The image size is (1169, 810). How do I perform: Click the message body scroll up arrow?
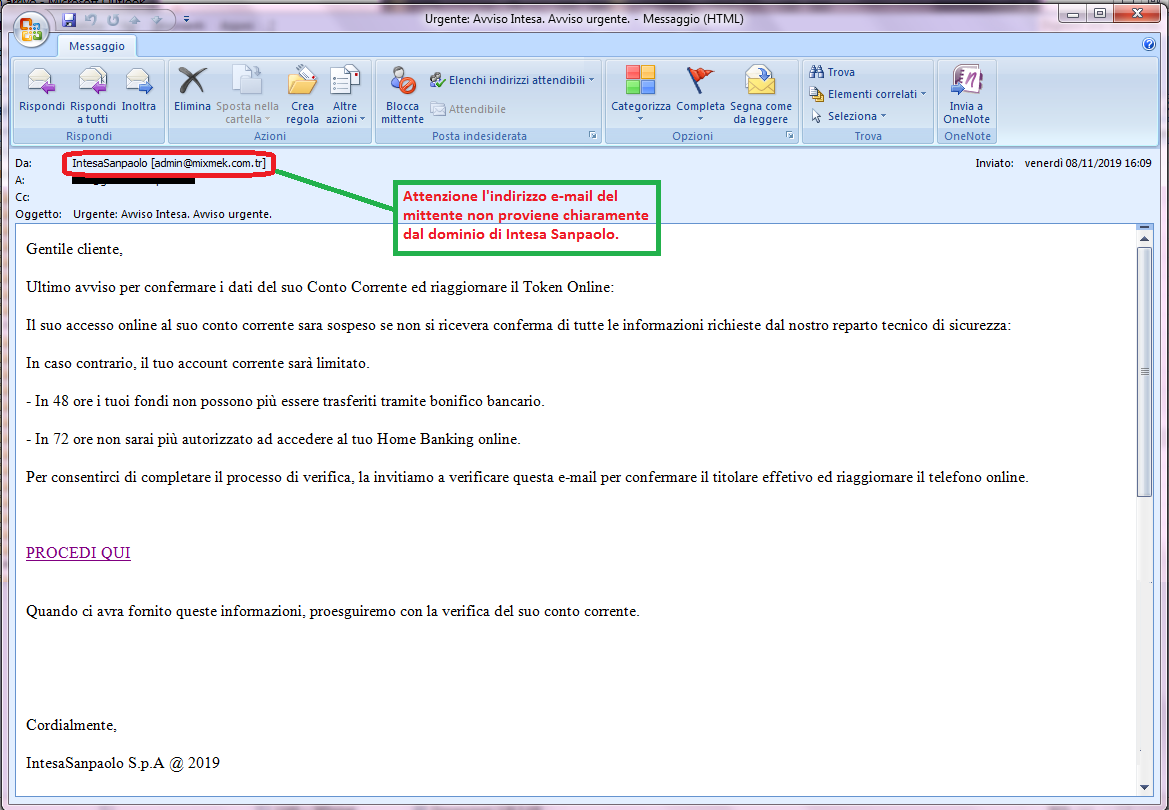[1144, 239]
